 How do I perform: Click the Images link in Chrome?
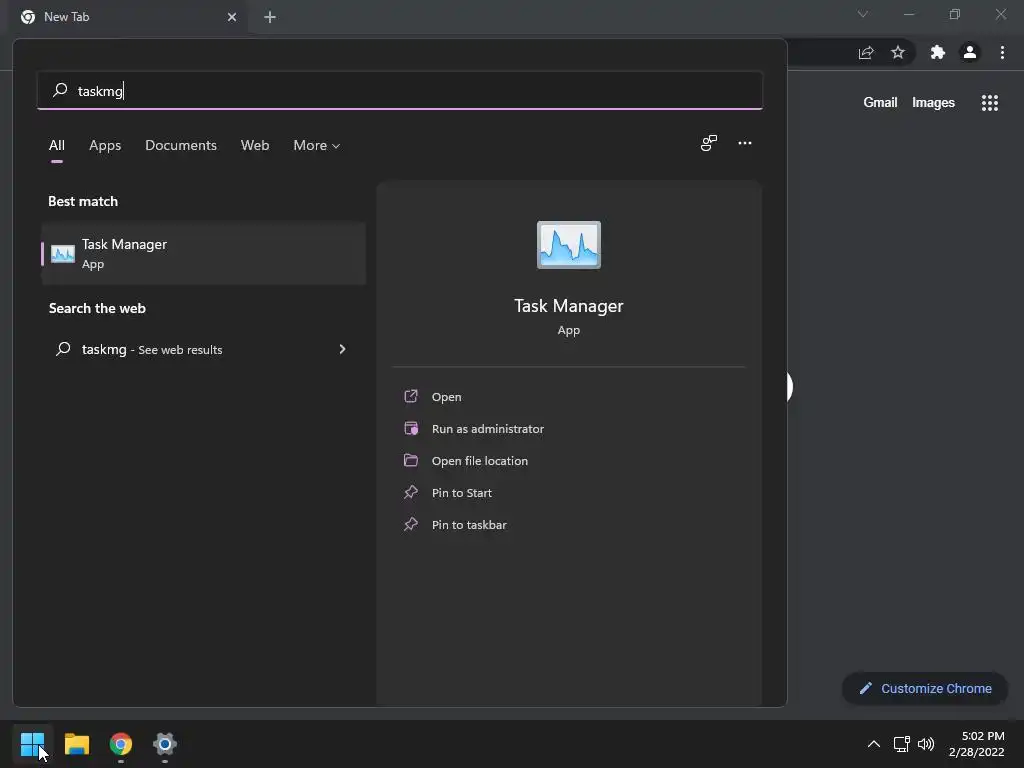pos(933,103)
